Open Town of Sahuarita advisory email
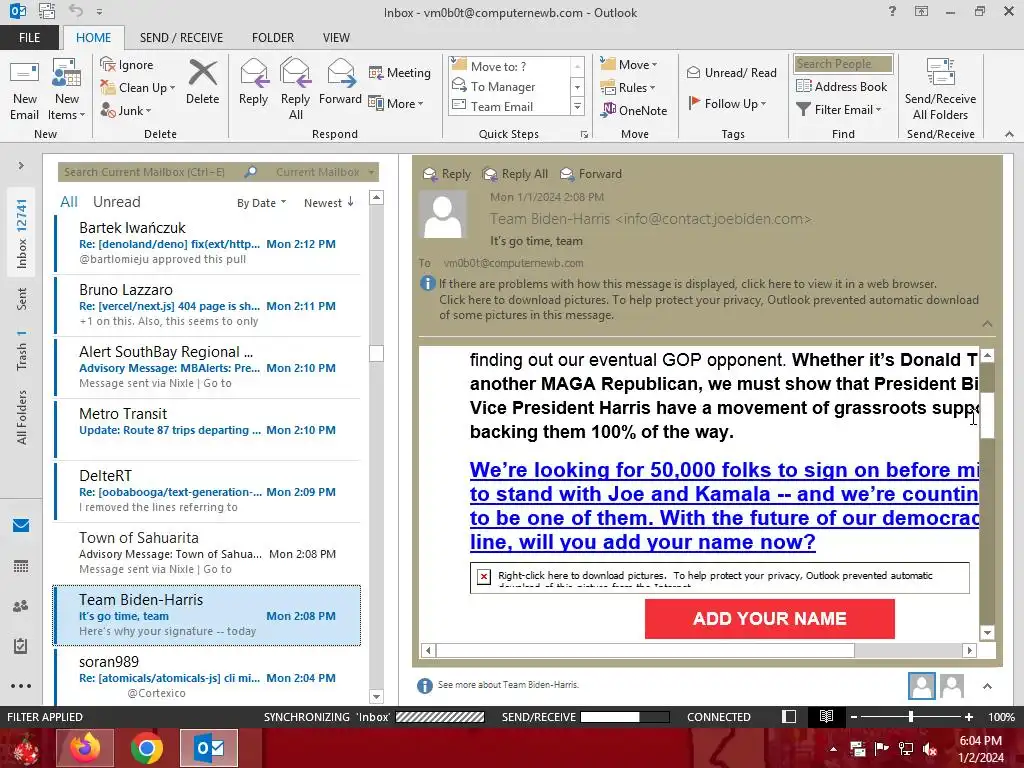 [x=207, y=553]
